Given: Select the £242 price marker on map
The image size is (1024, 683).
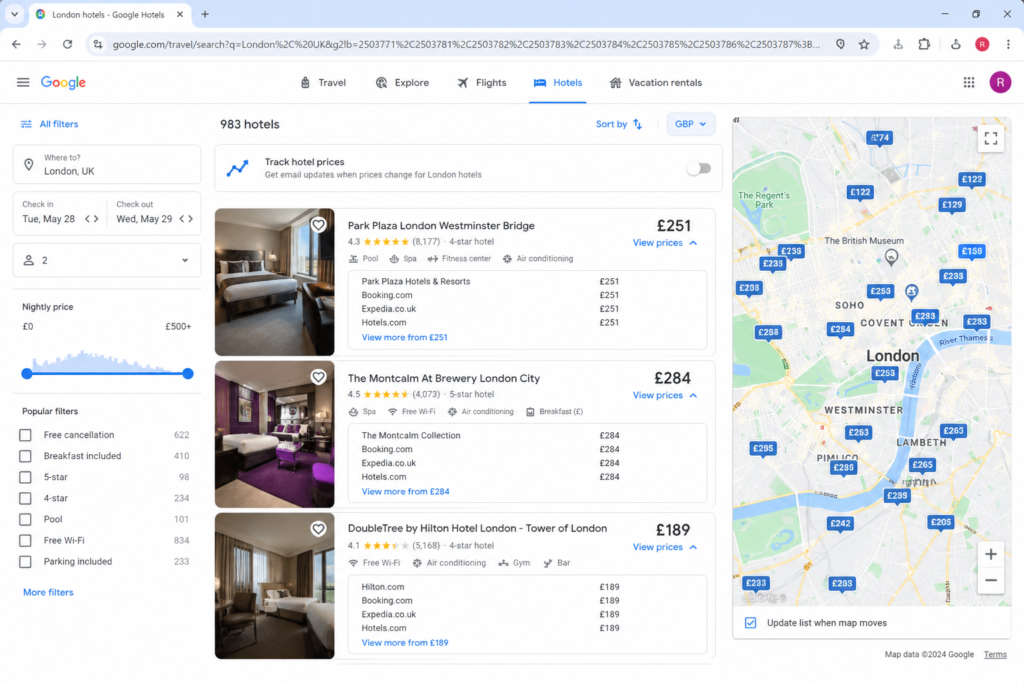Looking at the screenshot, I should click(840, 524).
